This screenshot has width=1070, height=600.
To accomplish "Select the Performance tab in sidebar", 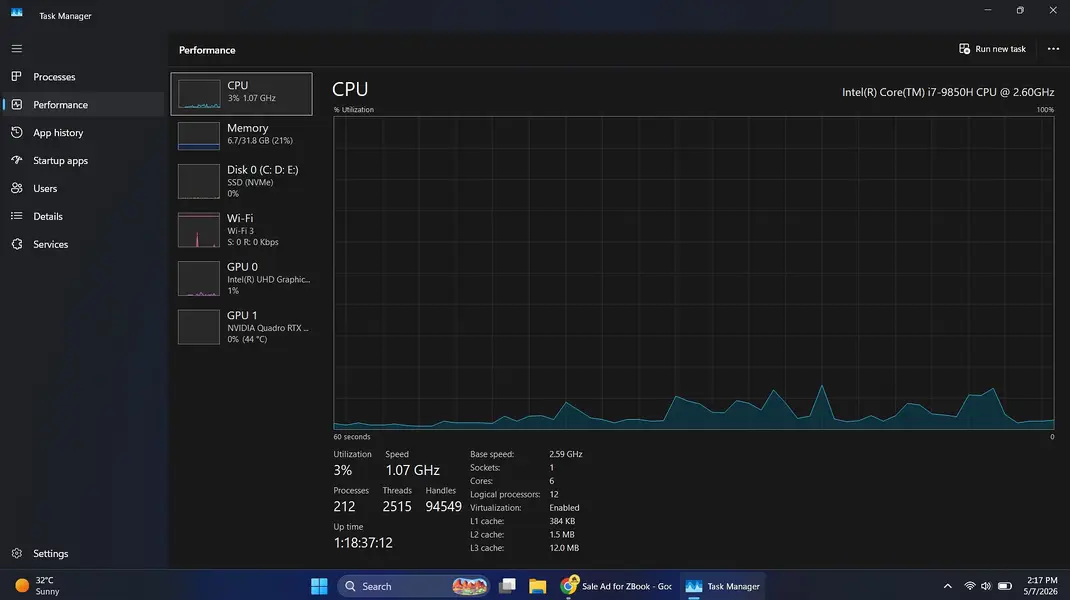I will click(84, 104).
